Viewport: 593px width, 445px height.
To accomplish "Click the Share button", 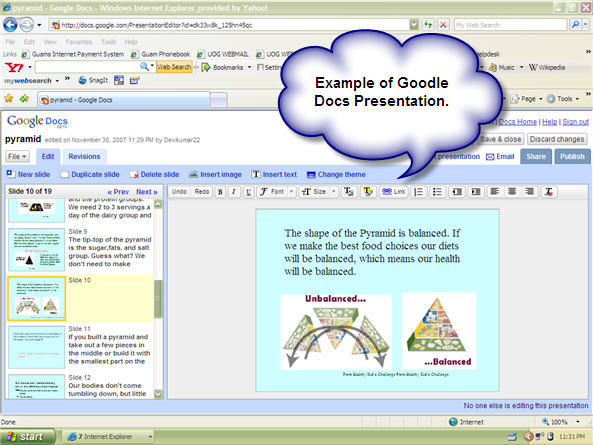I will 536,157.
